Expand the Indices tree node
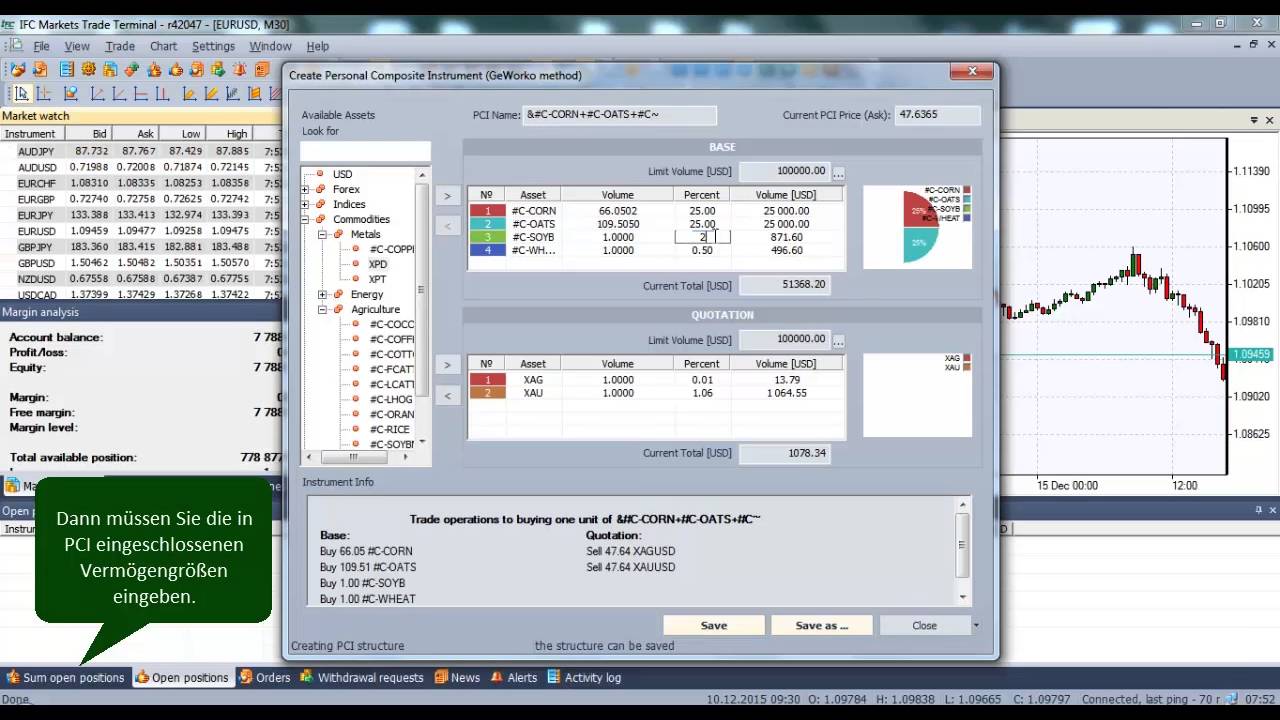1280x720 pixels. pyautogui.click(x=306, y=204)
